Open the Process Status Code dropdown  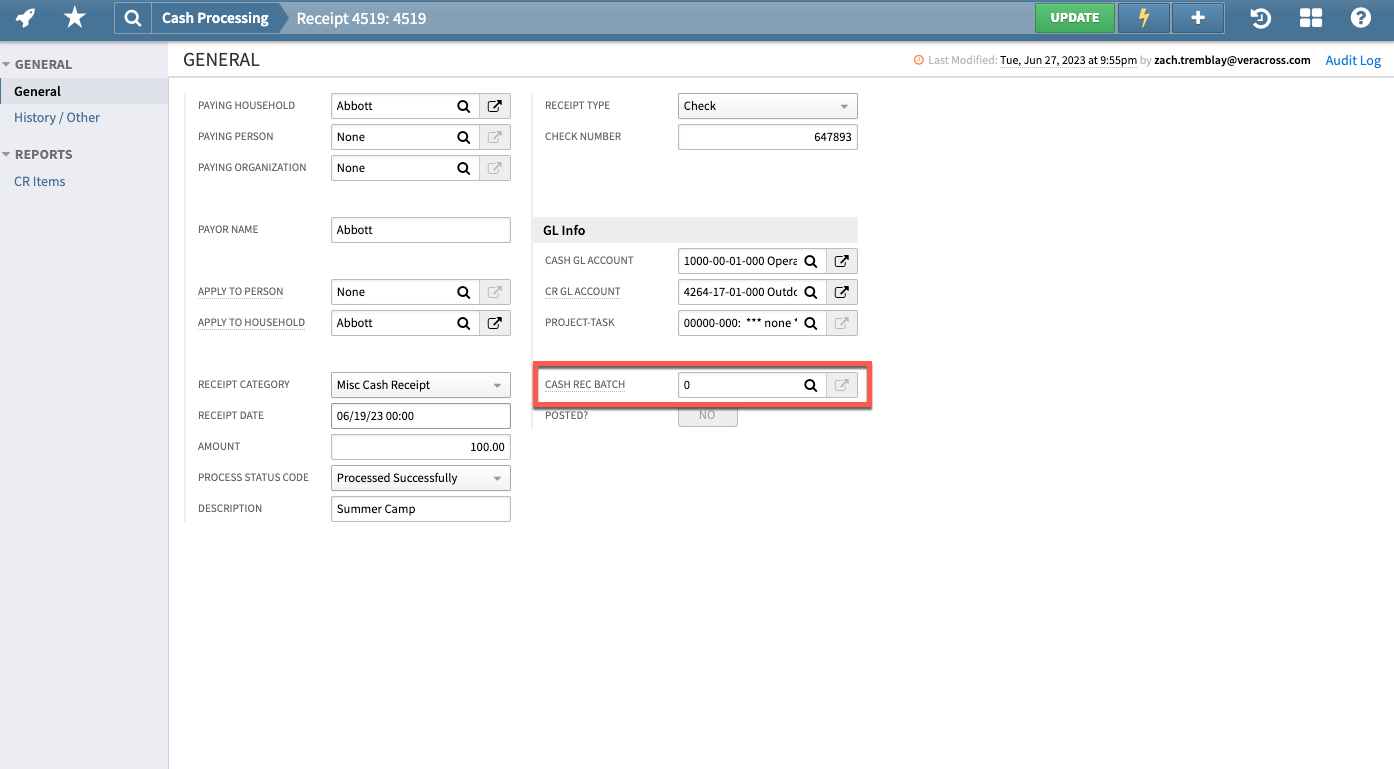(x=419, y=477)
